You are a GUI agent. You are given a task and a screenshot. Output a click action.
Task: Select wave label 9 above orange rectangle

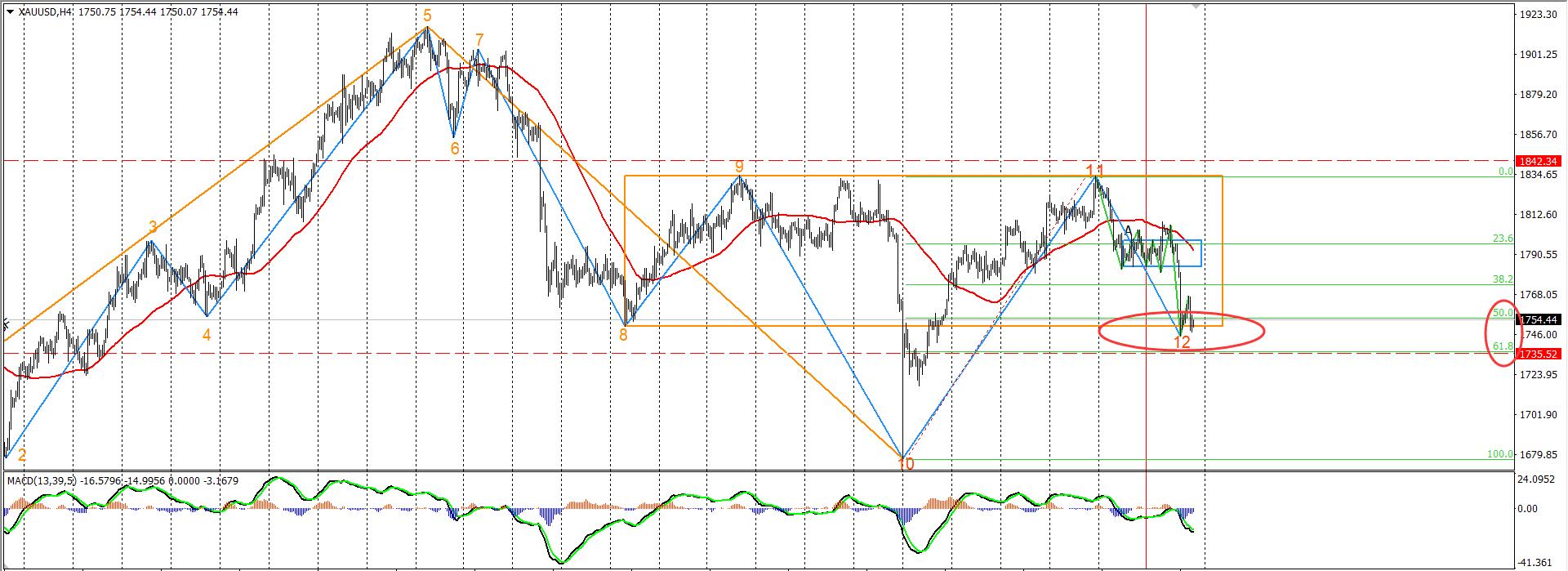pos(739,167)
